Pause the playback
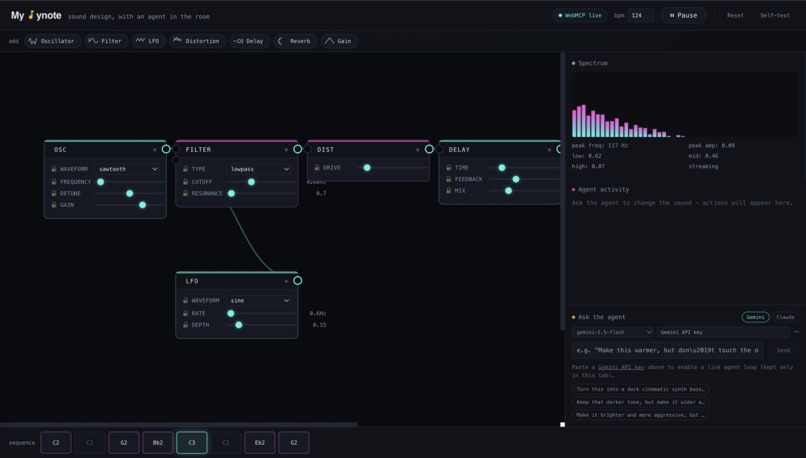806x458 pixels. [x=683, y=15]
